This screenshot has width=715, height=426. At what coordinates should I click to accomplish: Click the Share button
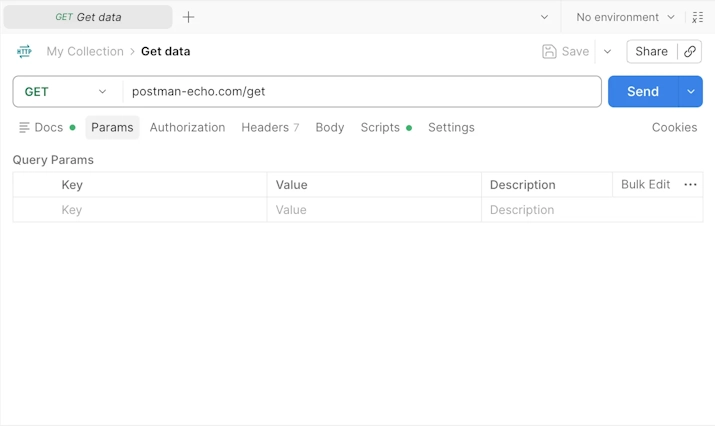(651, 51)
